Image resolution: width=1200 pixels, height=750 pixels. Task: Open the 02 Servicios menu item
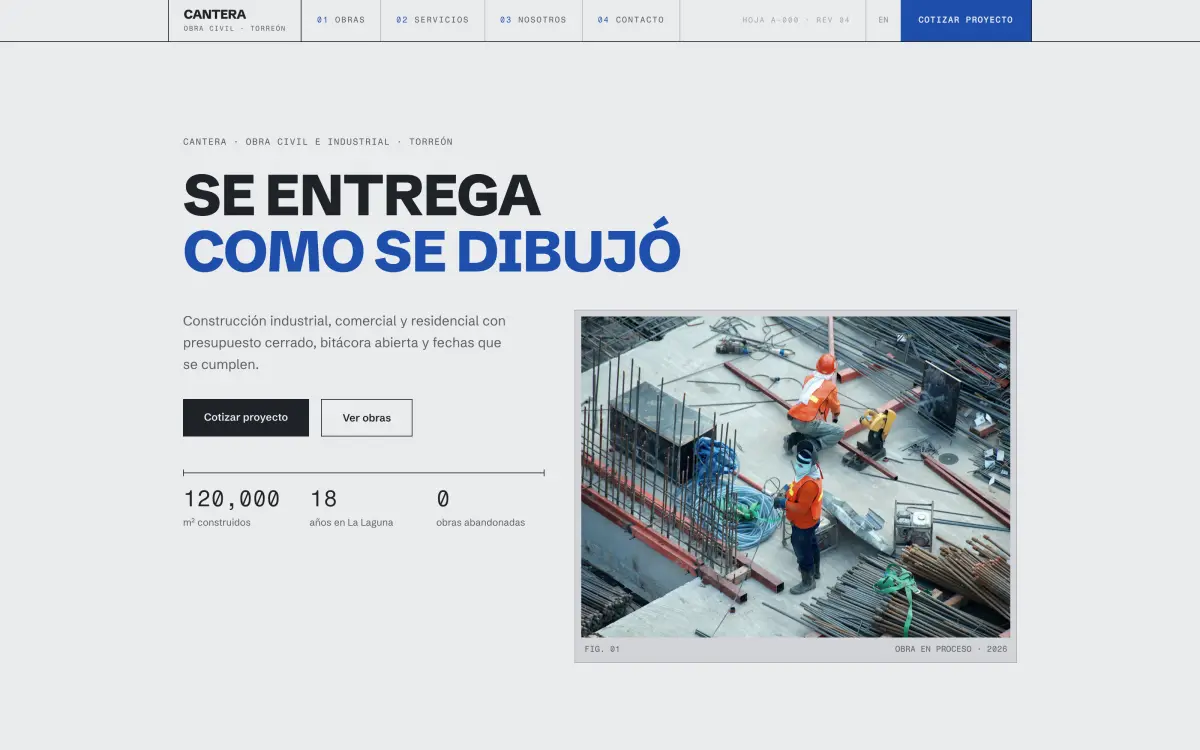(x=432, y=20)
